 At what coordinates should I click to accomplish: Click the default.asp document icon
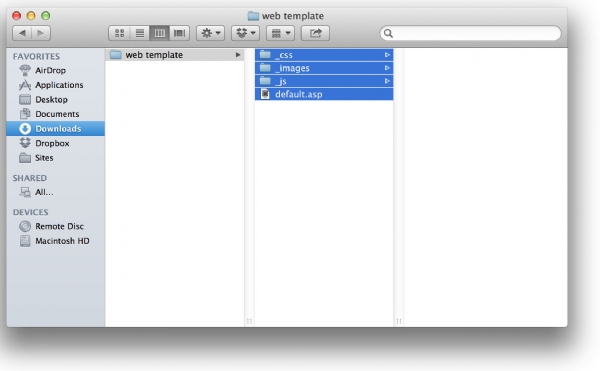pos(265,94)
